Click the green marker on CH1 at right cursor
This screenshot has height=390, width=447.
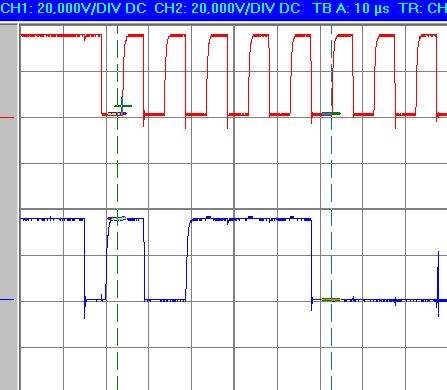point(331,114)
